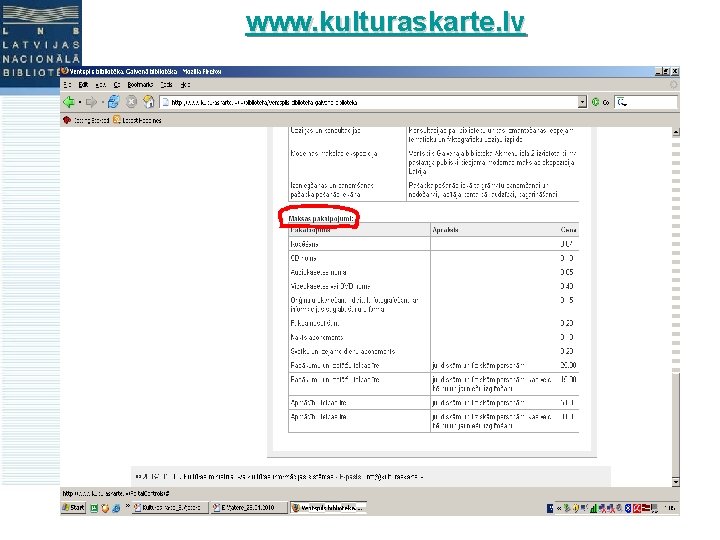720x540 pixels.
Task: Click the green quick launch icon beside Start
Action: click(94, 508)
